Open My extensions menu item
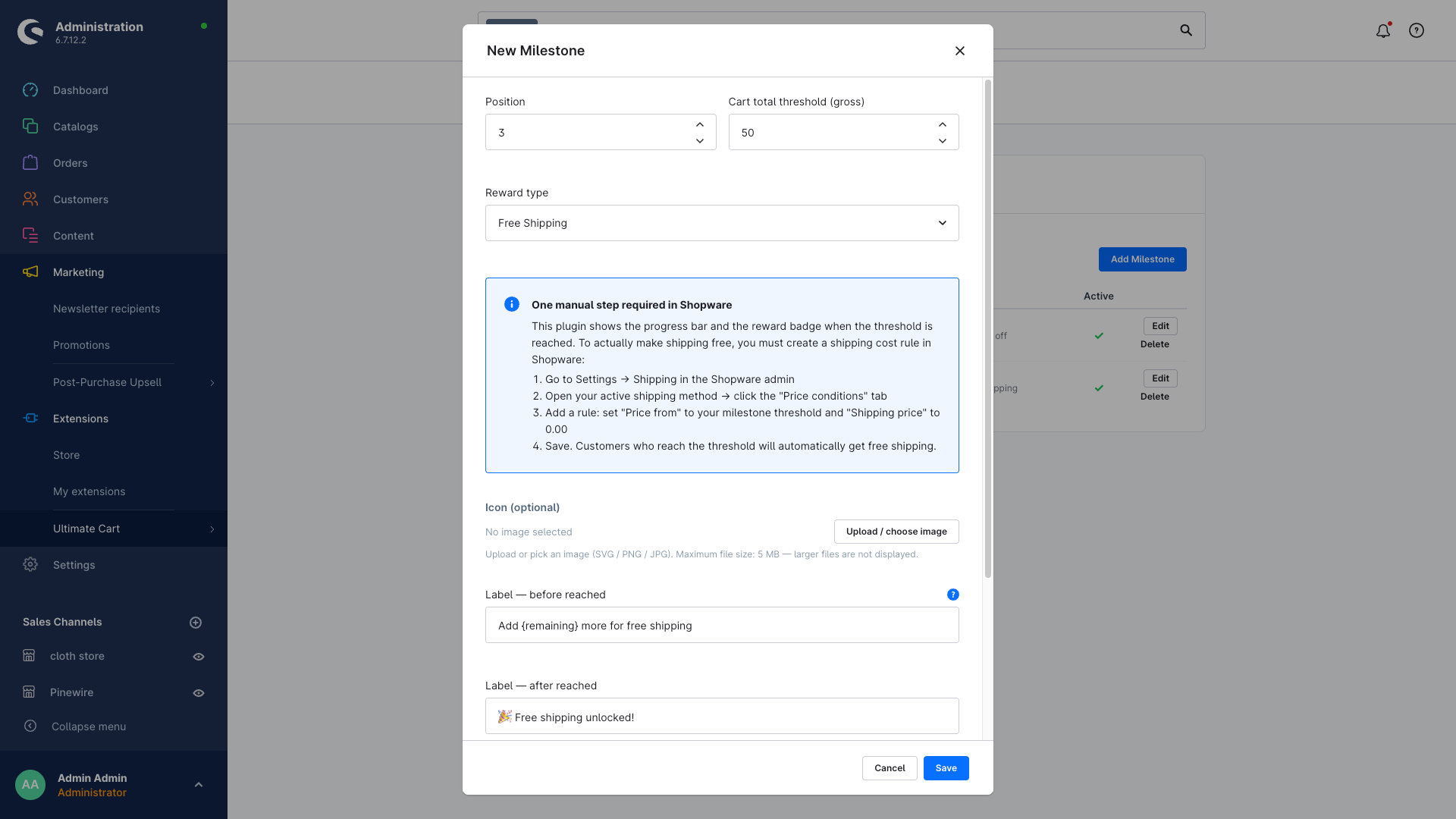 (89, 491)
